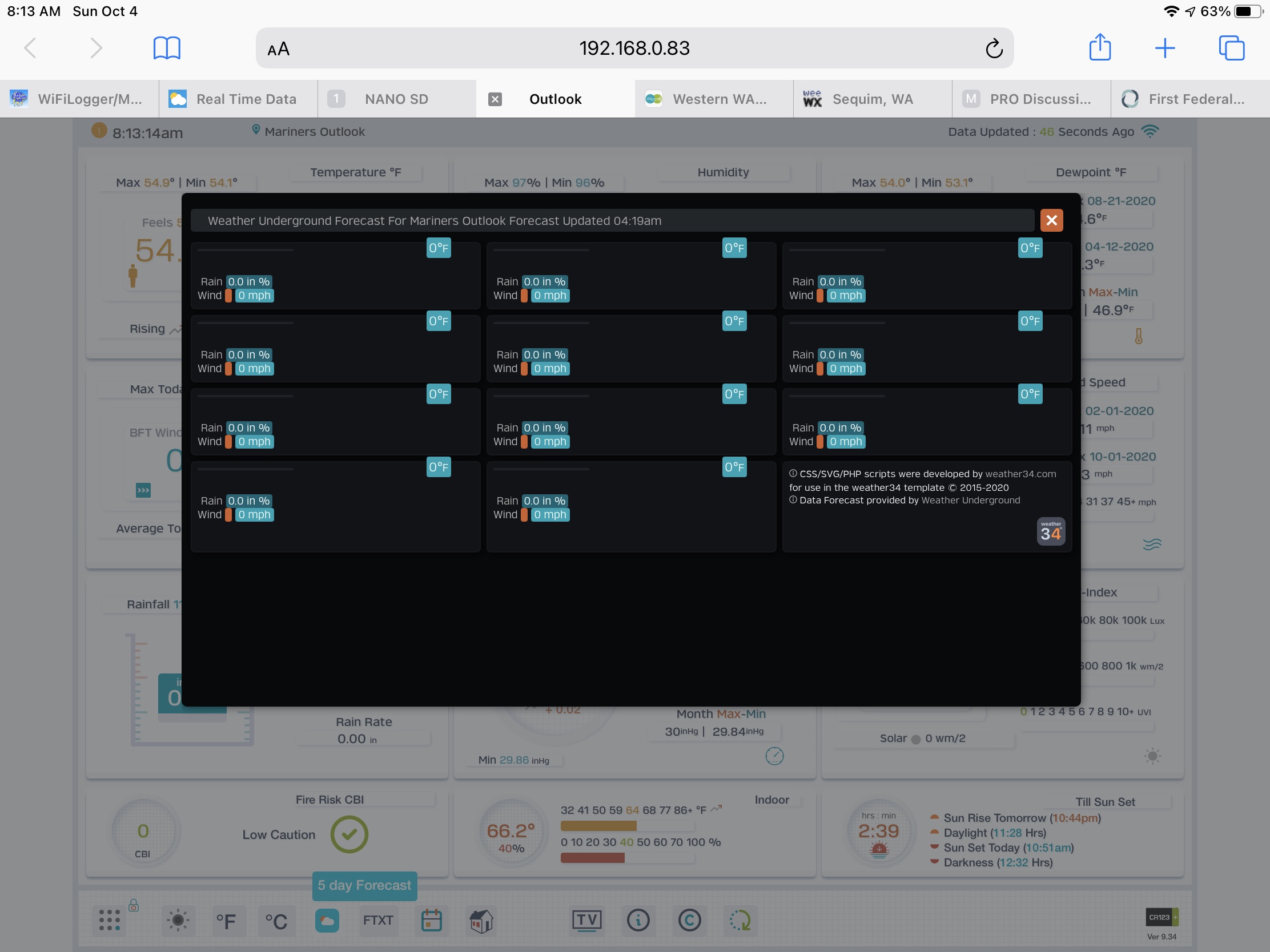Tap the weather34 logo badge
Image resolution: width=1270 pixels, height=952 pixels.
pyautogui.click(x=1051, y=531)
